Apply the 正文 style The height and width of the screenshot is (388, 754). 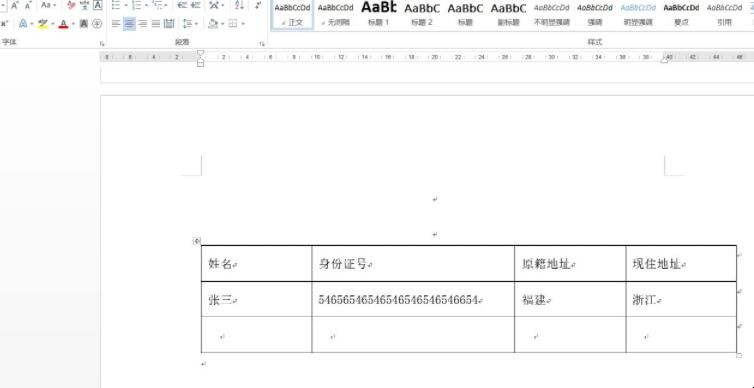point(292,14)
